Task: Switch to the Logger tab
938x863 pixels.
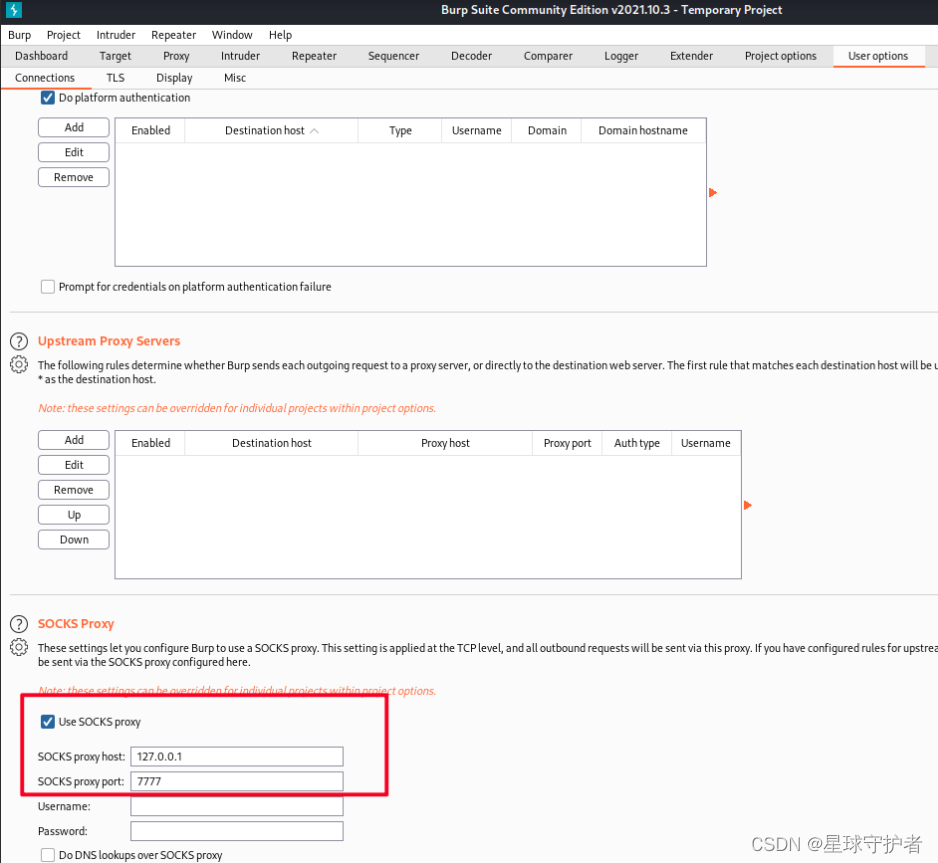Action: tap(621, 56)
